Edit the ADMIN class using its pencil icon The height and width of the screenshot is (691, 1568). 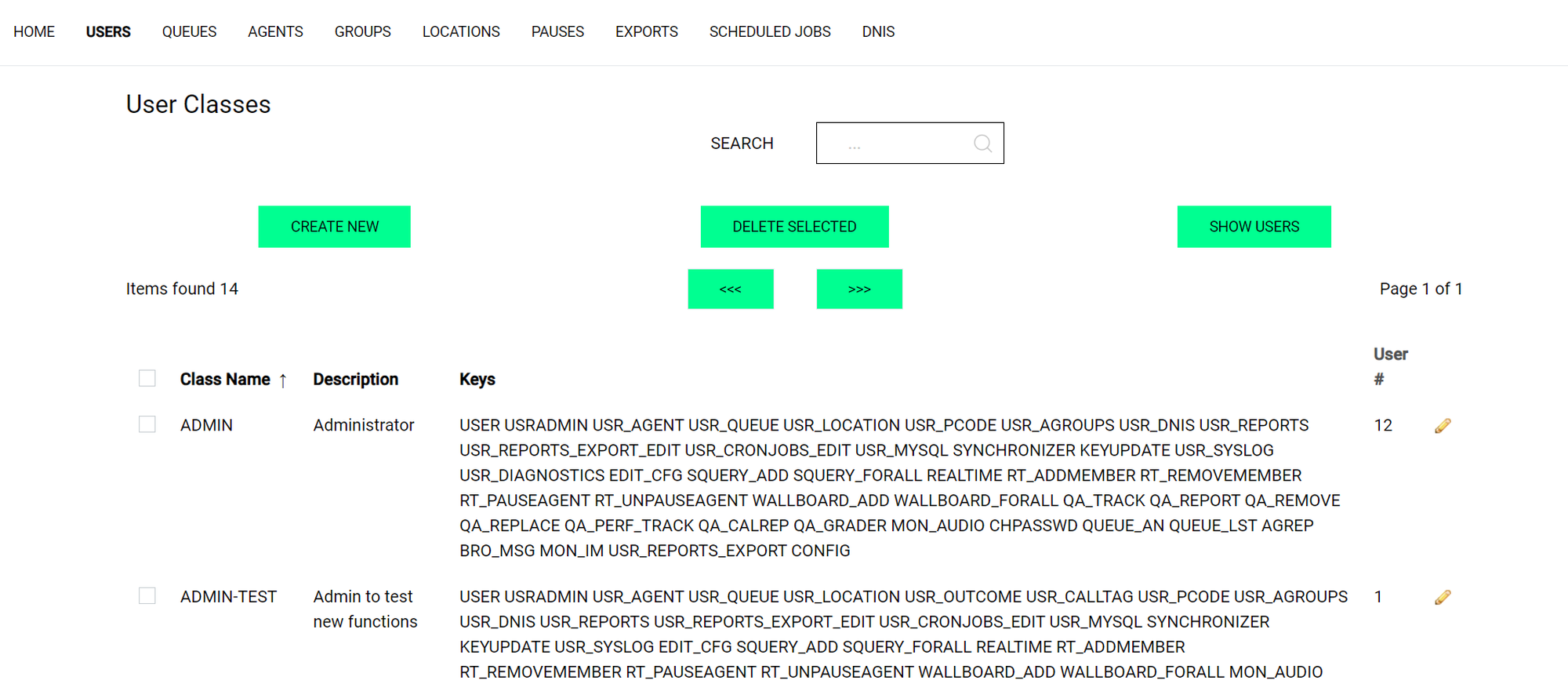(x=1443, y=426)
